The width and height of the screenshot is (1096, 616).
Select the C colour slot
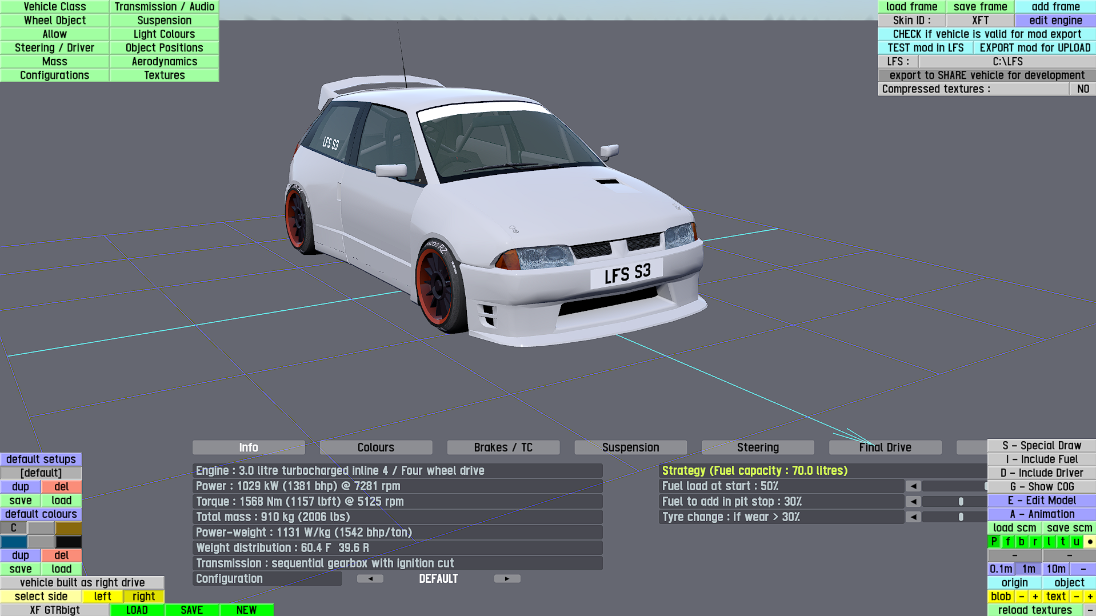click(x=13, y=528)
